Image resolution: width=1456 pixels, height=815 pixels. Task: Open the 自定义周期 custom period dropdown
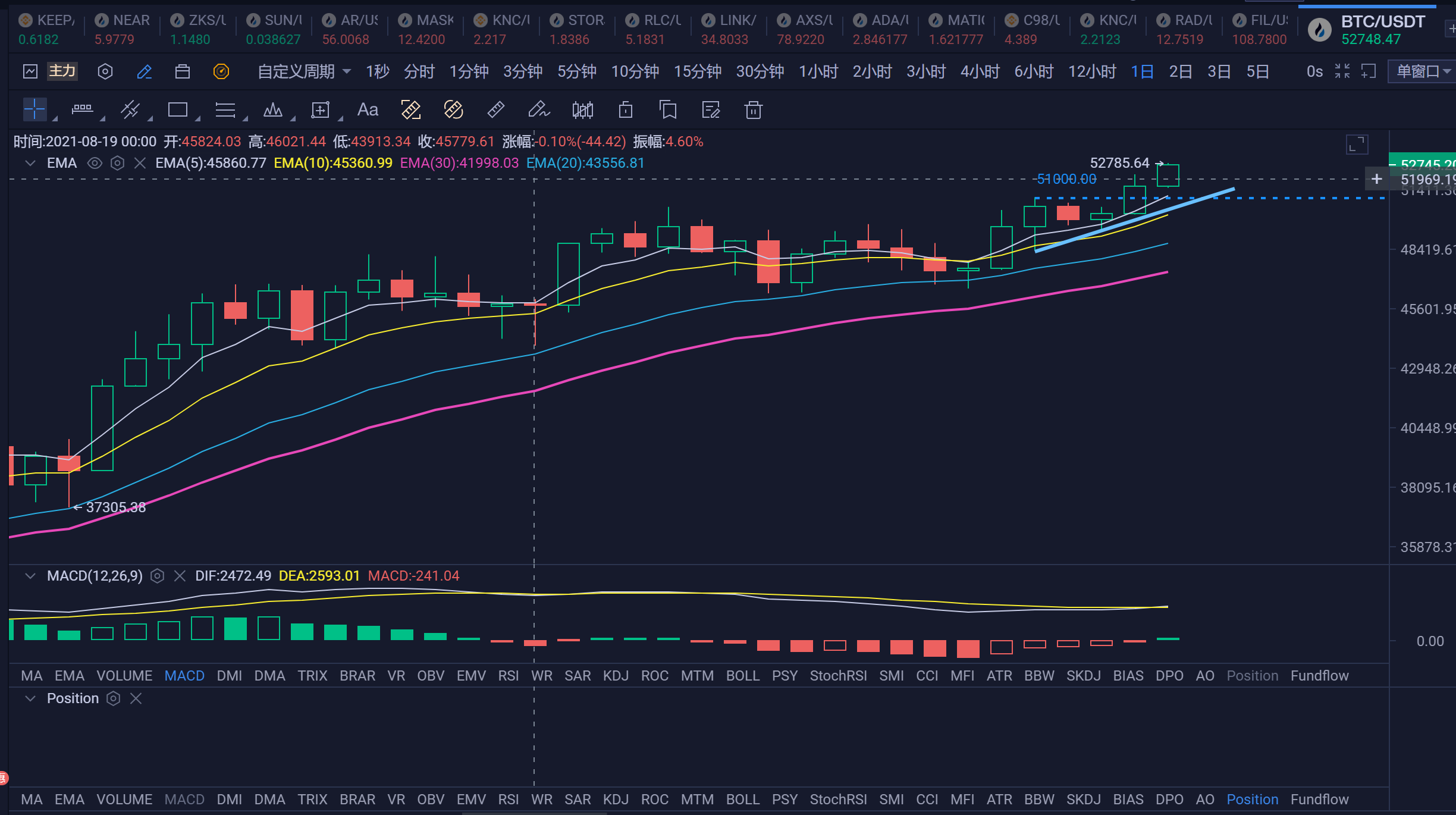click(x=303, y=72)
